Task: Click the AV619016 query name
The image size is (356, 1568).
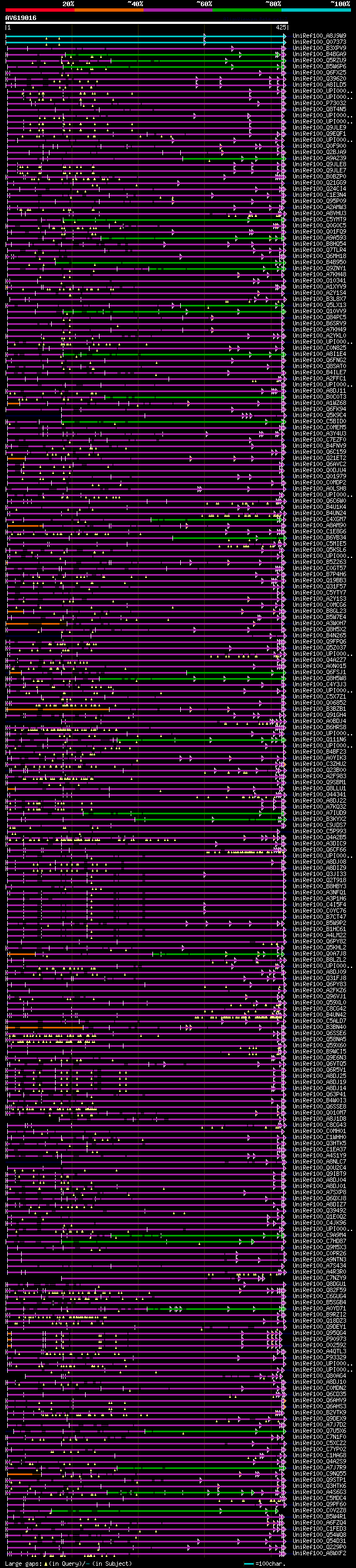Action: click(x=21, y=18)
